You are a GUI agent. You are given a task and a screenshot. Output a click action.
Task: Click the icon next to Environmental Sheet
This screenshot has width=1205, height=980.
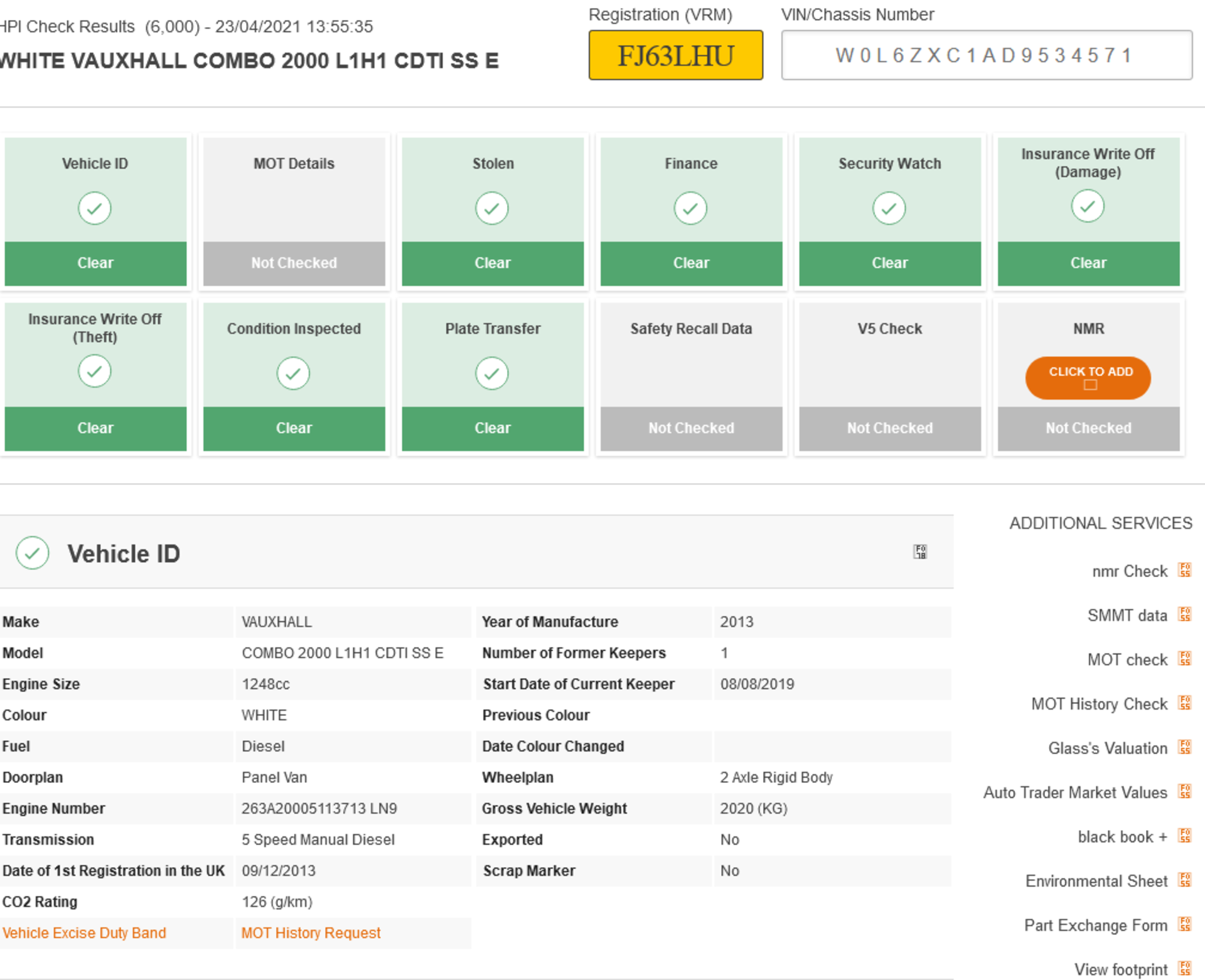point(1184,880)
